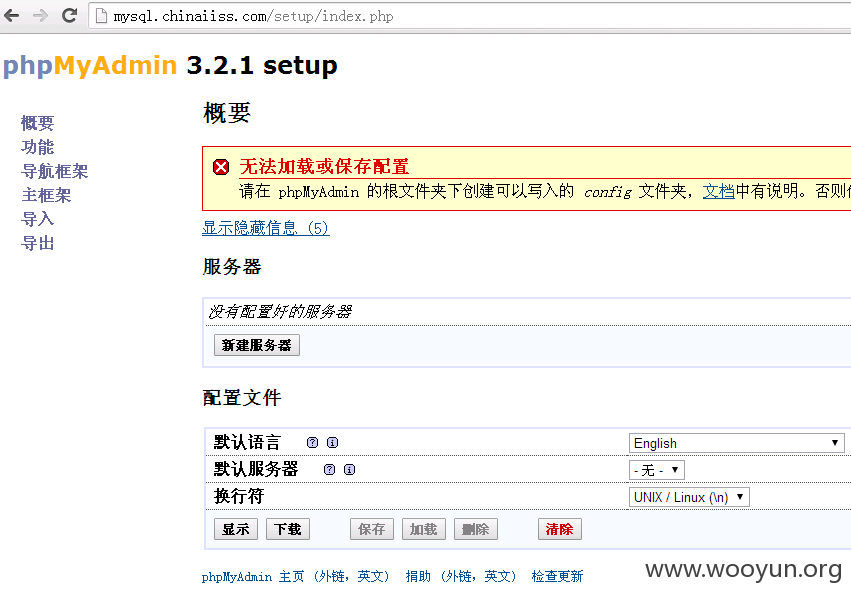Viewport: 851px width, 598px height.
Task: Open 导航框架 in the left menu
Action: [54, 171]
